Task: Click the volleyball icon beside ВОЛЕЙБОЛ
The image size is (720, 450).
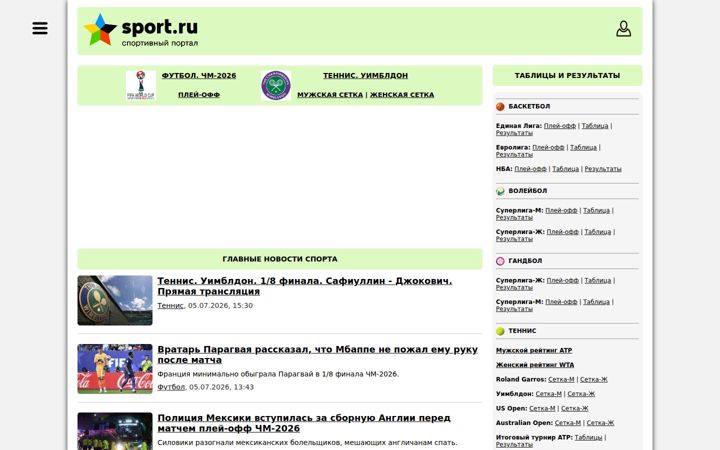Action: coord(500,191)
